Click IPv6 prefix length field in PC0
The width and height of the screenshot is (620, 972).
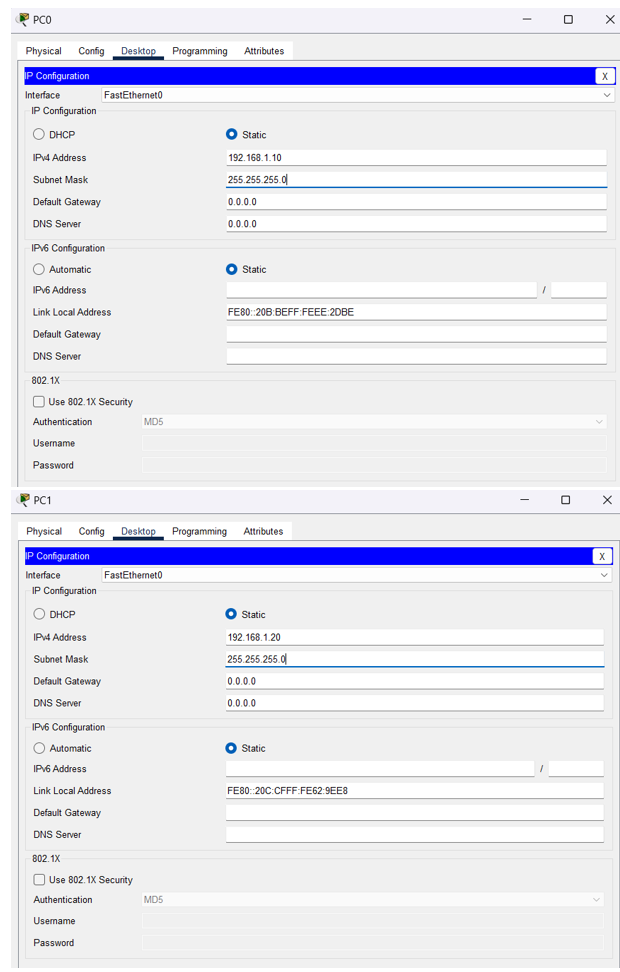click(x=578, y=290)
